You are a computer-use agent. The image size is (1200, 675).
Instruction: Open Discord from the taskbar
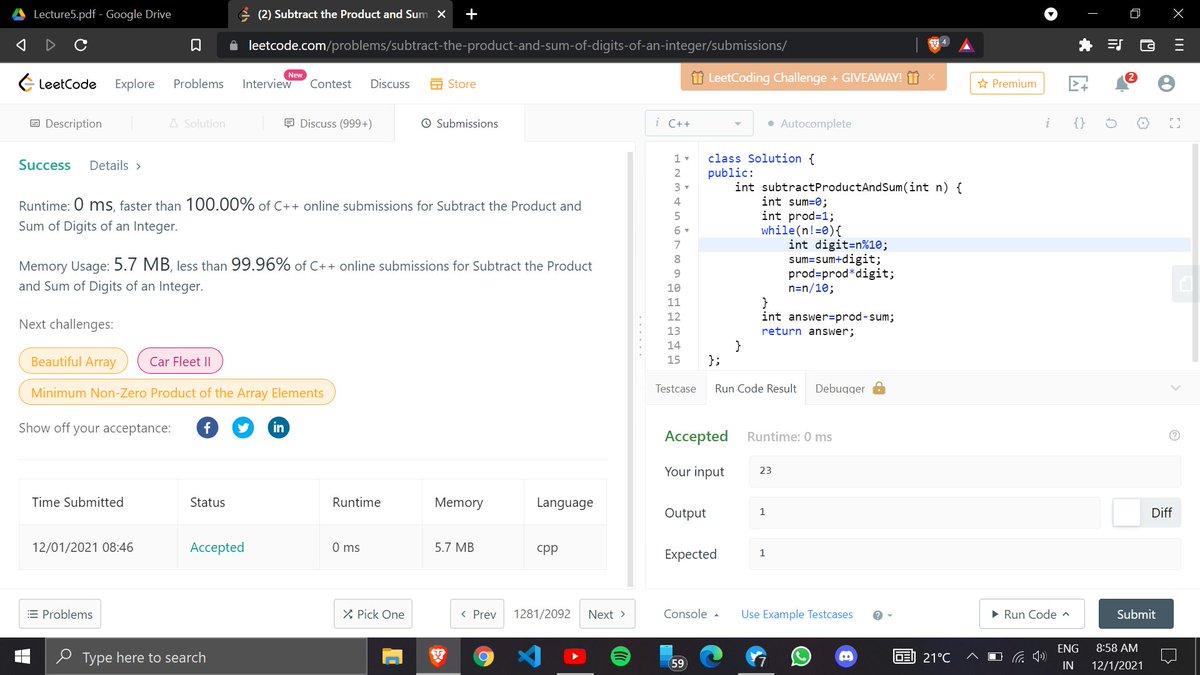[x=846, y=657]
